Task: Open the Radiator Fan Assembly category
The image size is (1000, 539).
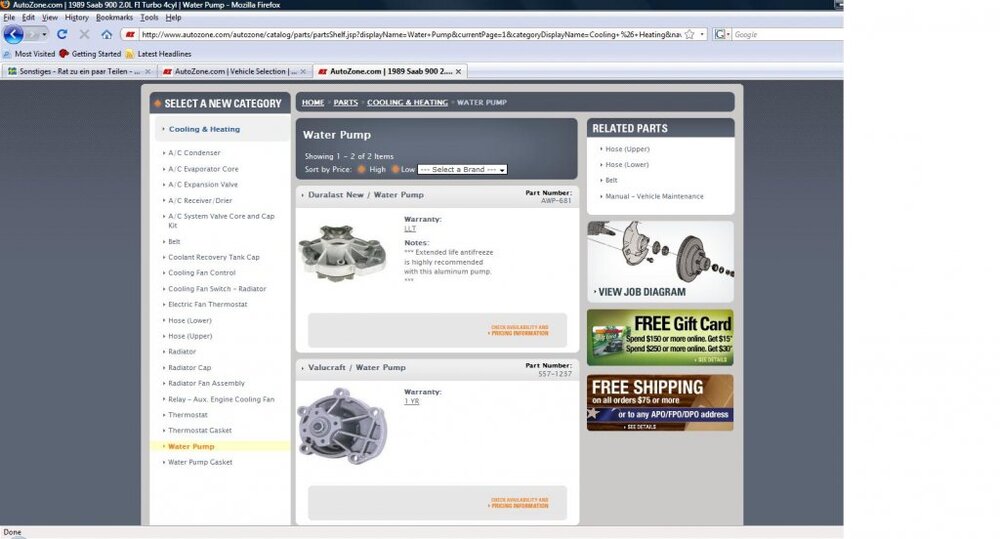Action: pyautogui.click(x=206, y=383)
